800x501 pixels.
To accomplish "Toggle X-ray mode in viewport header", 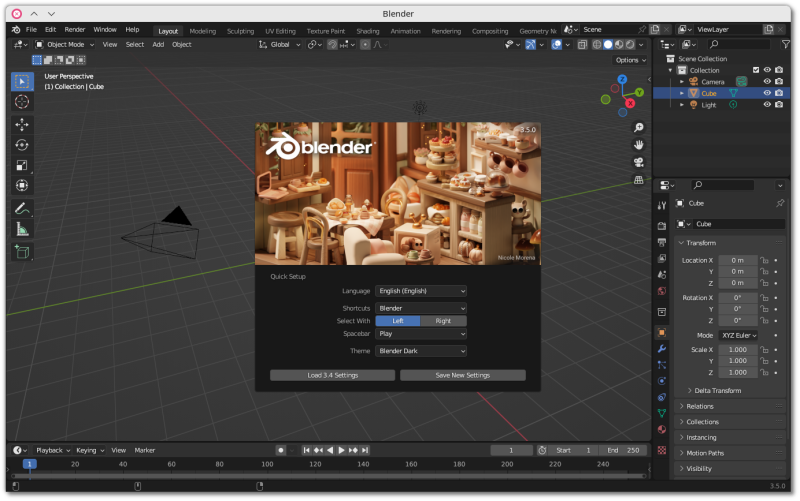I will click(582, 45).
